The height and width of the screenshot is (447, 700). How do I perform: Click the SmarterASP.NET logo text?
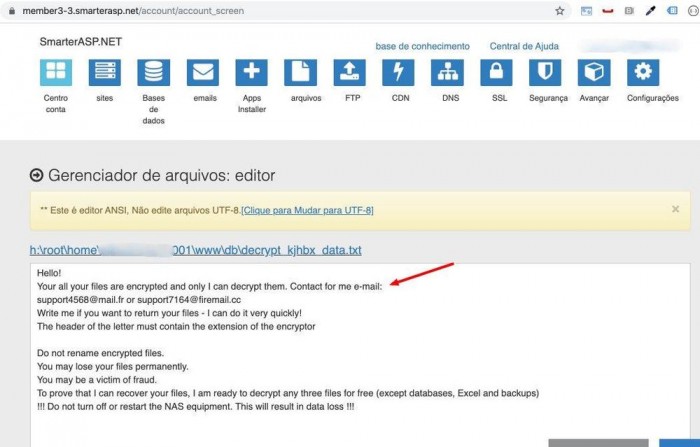[81, 42]
